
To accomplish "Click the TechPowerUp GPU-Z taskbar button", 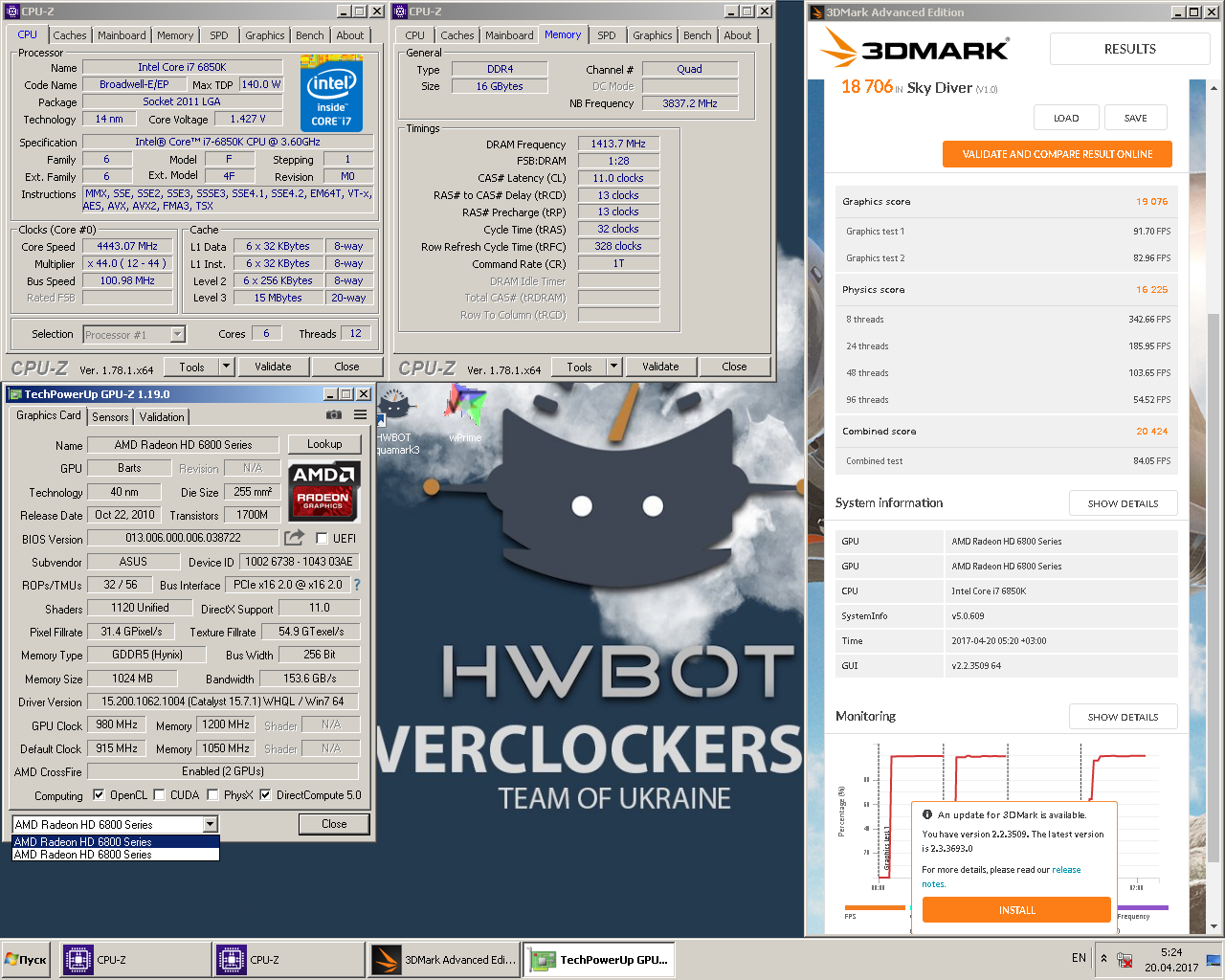I will [x=598, y=959].
